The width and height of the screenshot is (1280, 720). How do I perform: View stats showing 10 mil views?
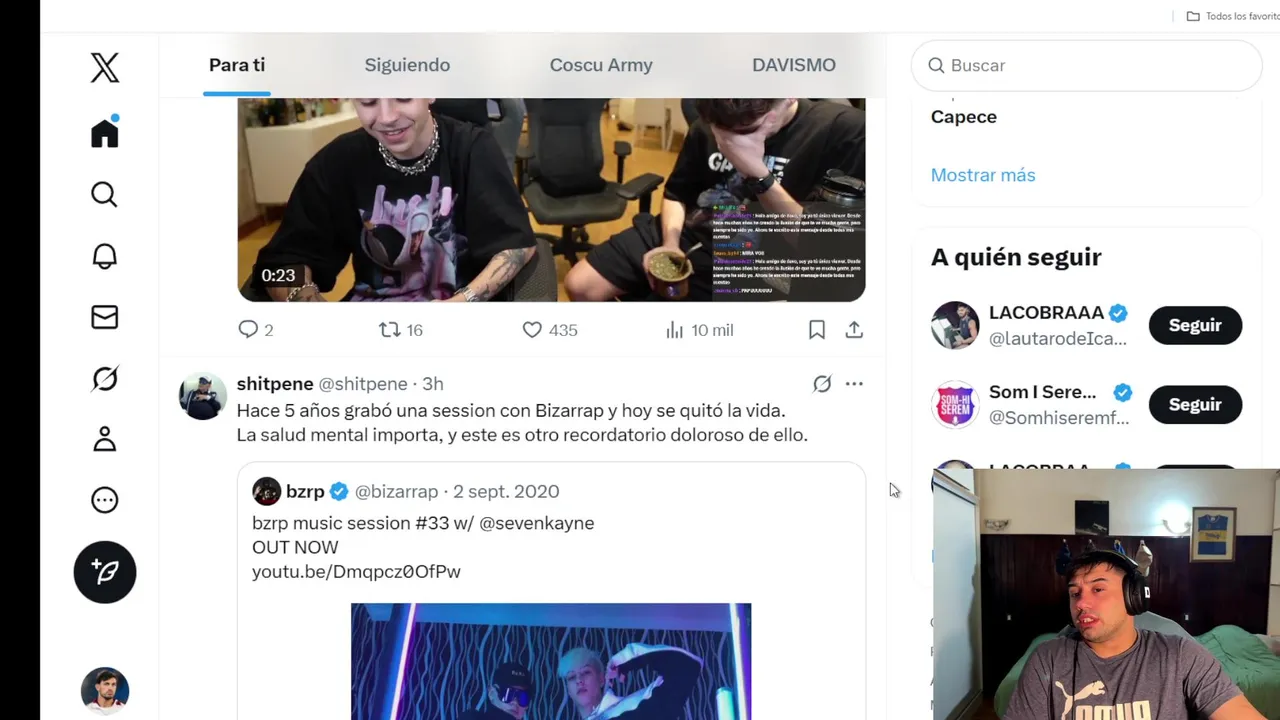click(700, 330)
